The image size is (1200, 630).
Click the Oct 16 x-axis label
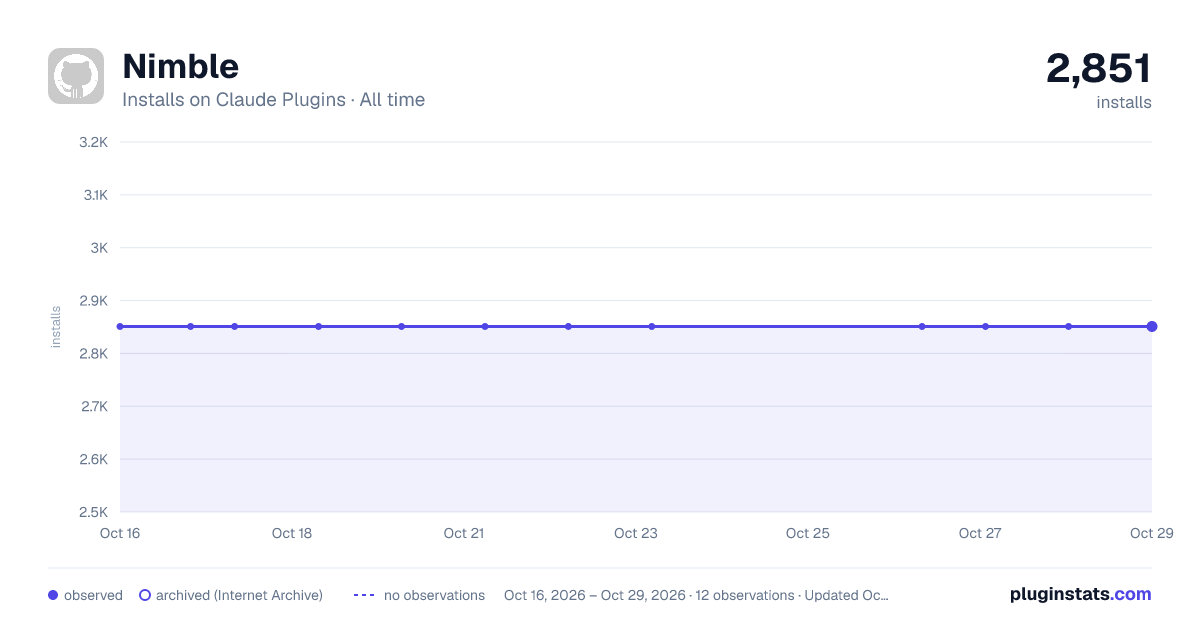pyautogui.click(x=120, y=533)
